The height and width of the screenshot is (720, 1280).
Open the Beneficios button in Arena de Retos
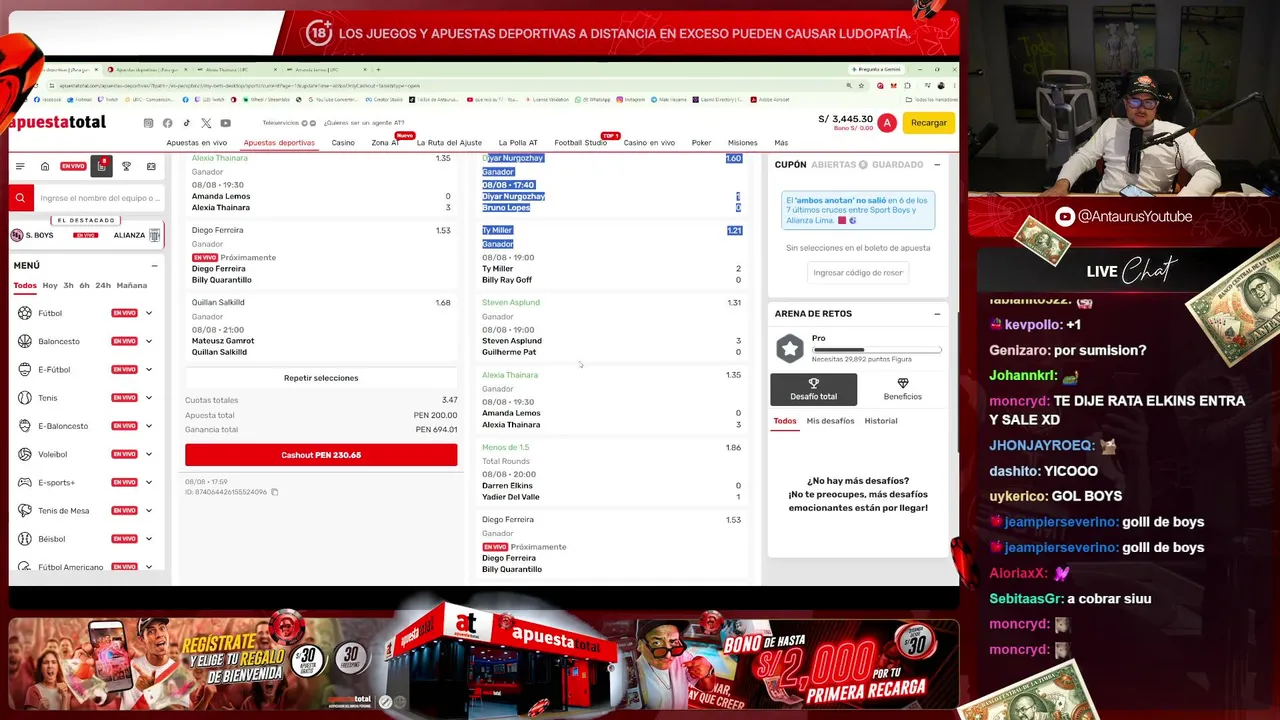pos(902,389)
